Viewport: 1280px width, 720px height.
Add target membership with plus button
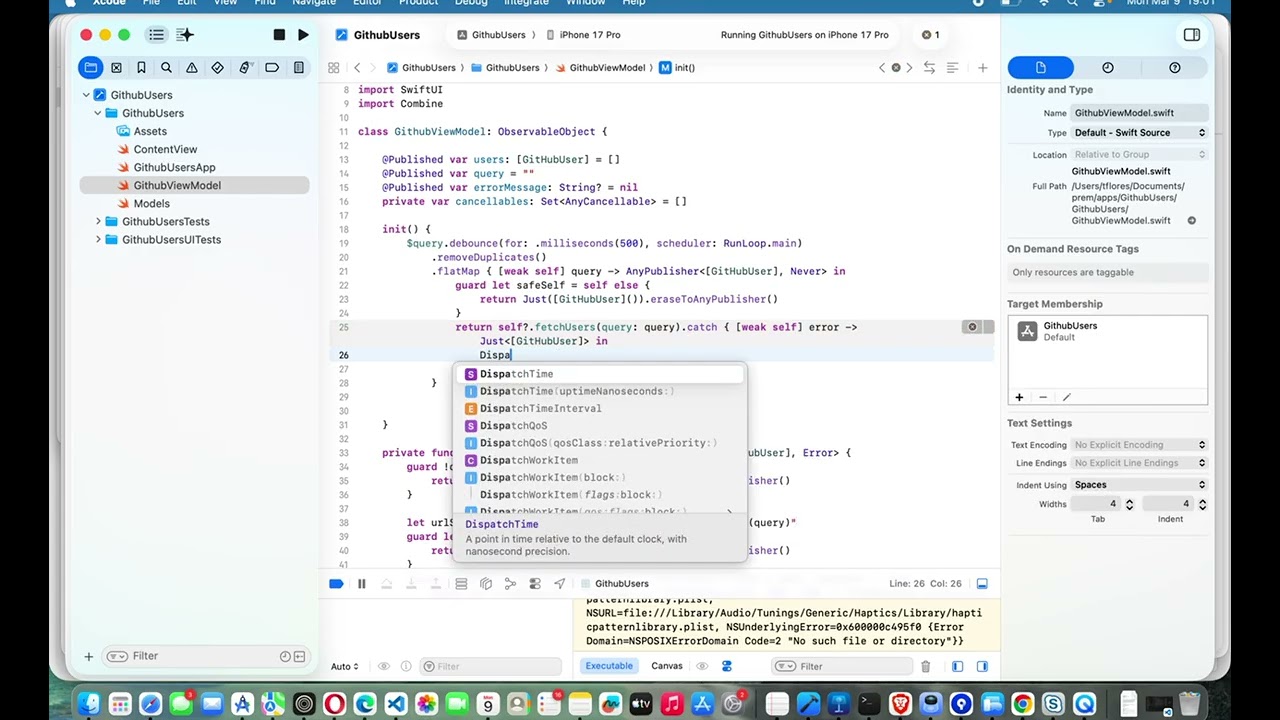click(1019, 397)
